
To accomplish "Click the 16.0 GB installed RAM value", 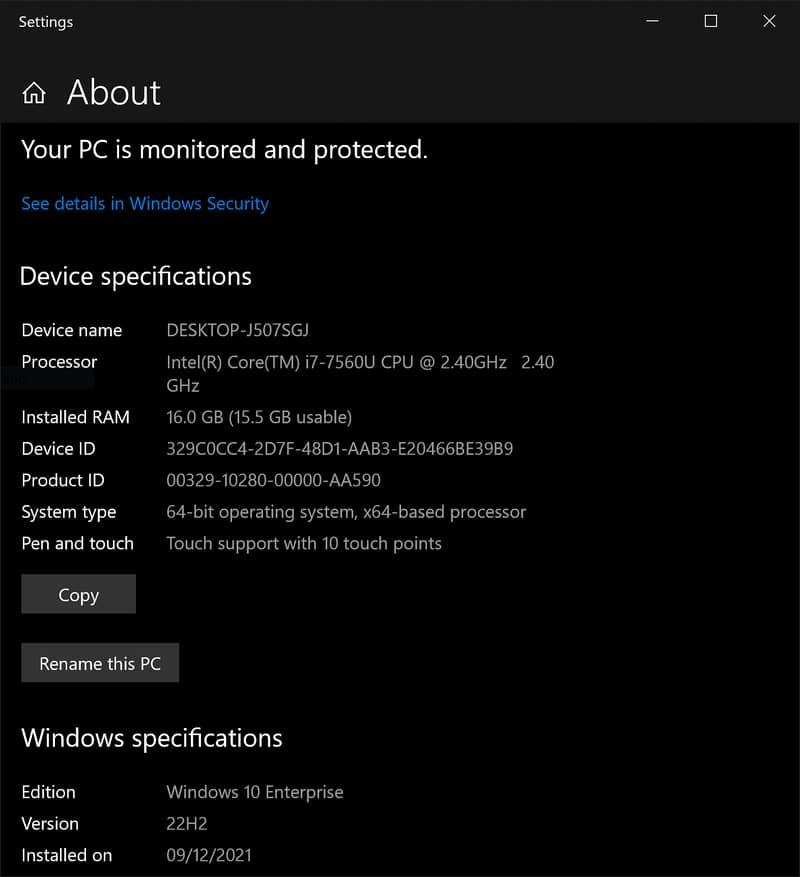I will 259,417.
